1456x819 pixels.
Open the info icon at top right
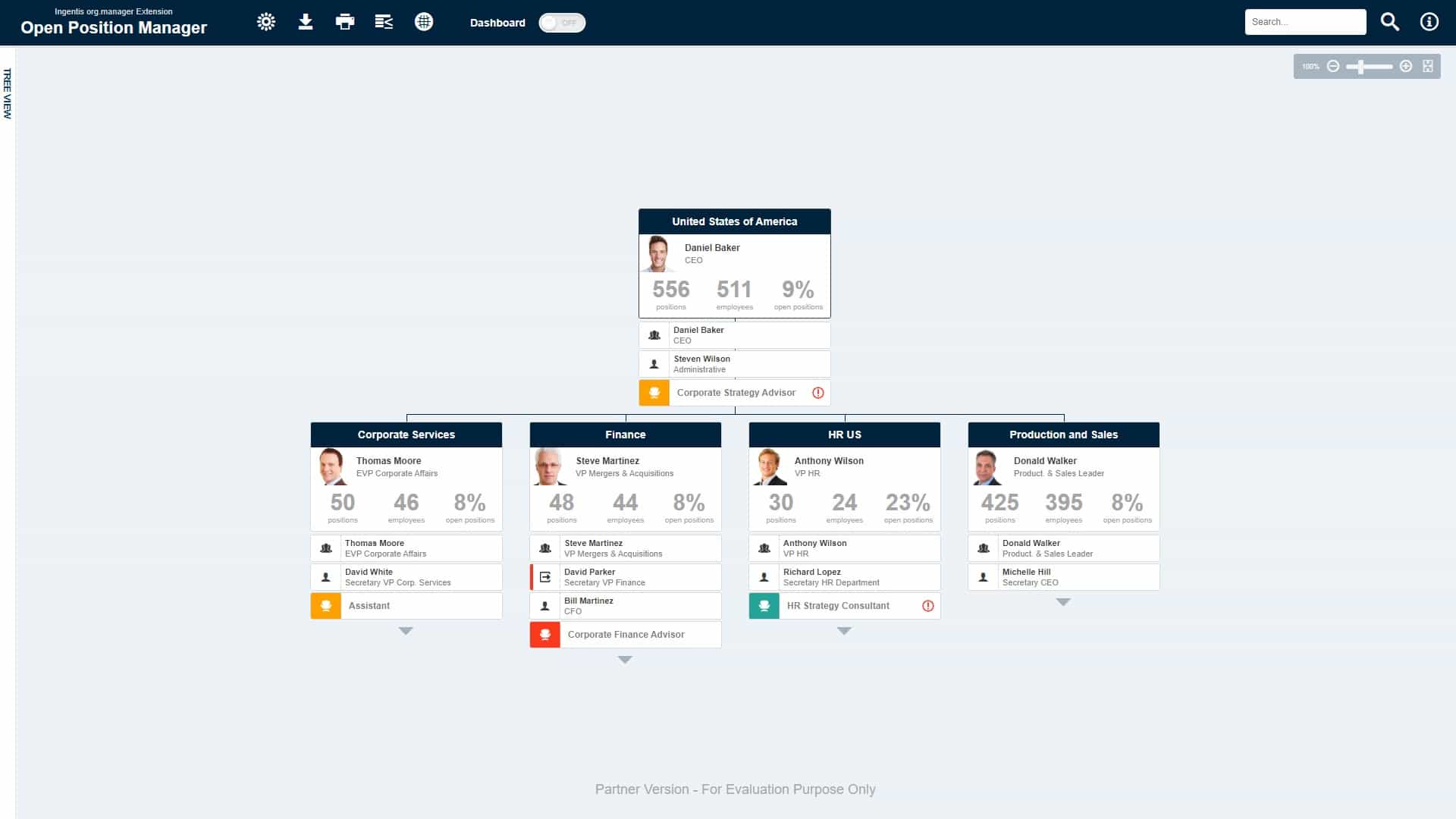coord(1429,22)
